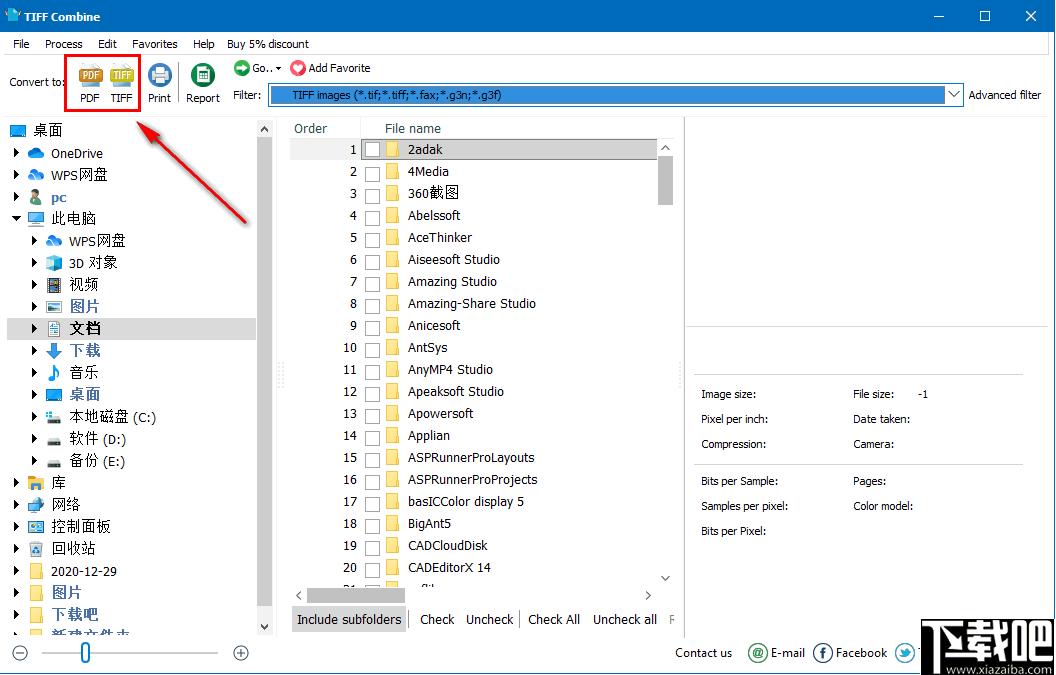Click the Add Favorite heart icon
Viewport: 1056px width, 675px height.
(298, 68)
